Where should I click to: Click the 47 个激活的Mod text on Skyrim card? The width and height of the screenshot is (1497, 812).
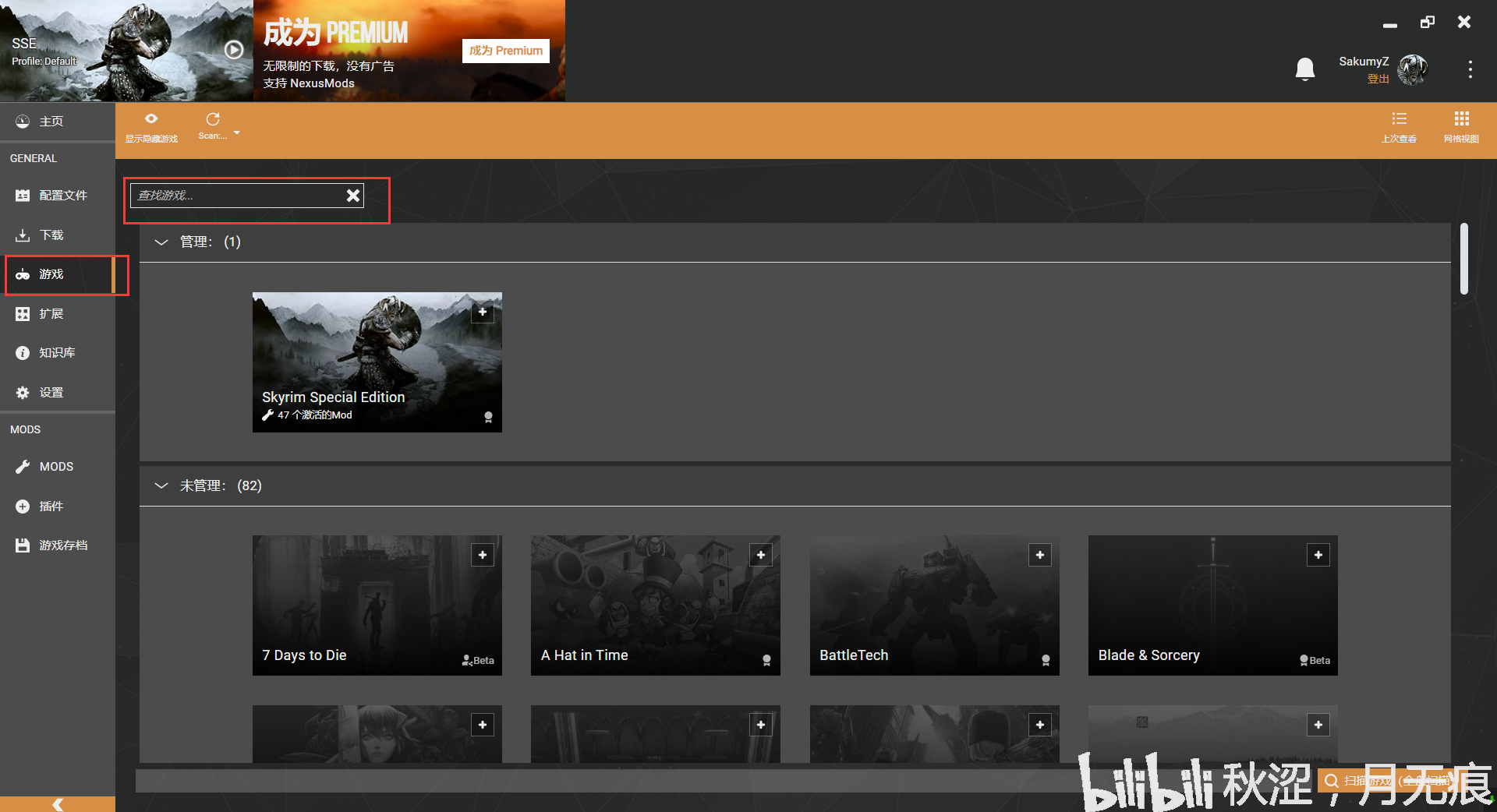coord(315,415)
